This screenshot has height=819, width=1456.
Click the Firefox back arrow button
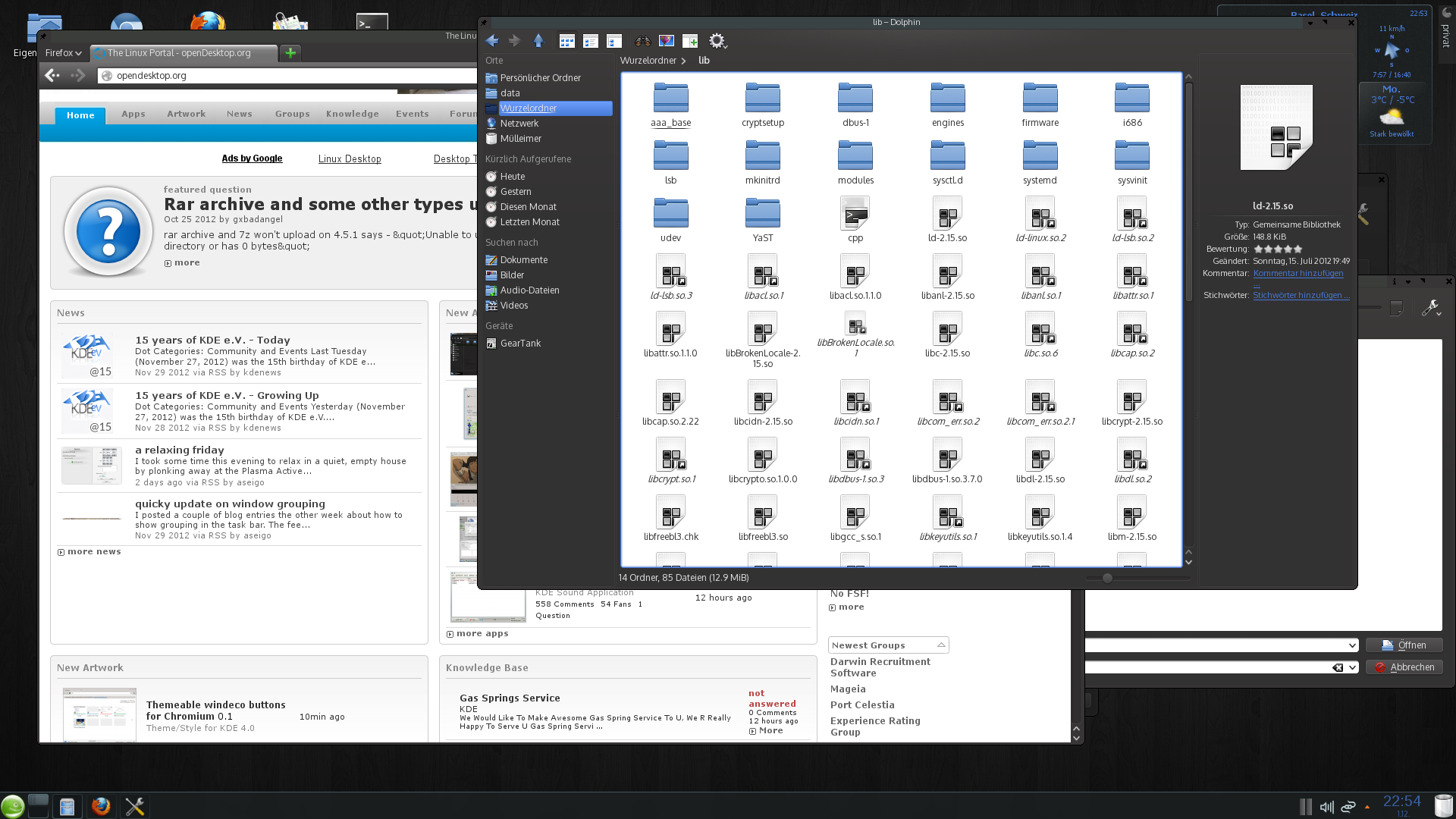tap(52, 75)
